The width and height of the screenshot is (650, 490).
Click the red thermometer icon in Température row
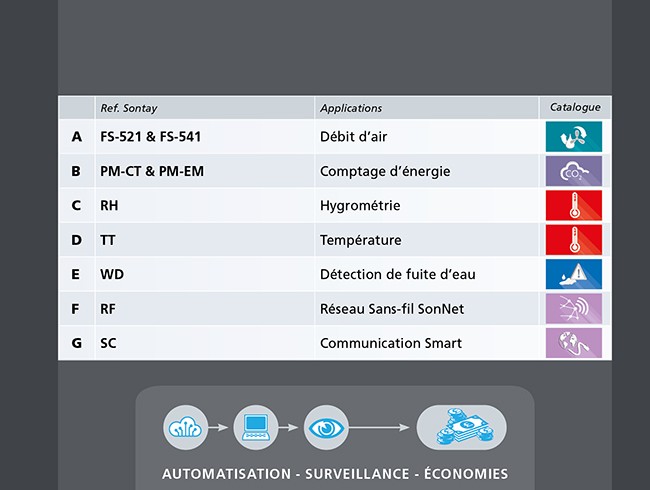pos(574,240)
